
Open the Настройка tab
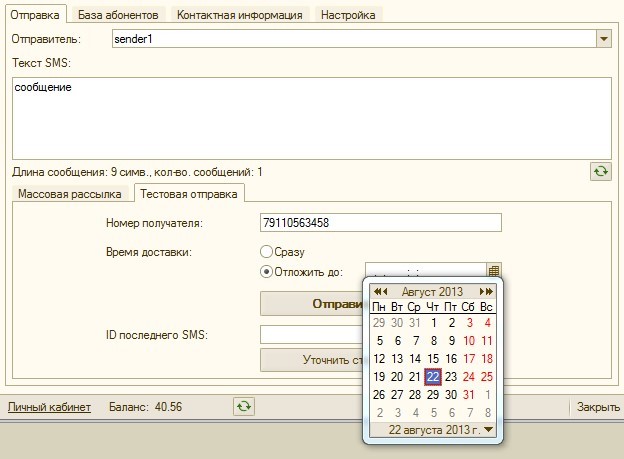coord(348,15)
